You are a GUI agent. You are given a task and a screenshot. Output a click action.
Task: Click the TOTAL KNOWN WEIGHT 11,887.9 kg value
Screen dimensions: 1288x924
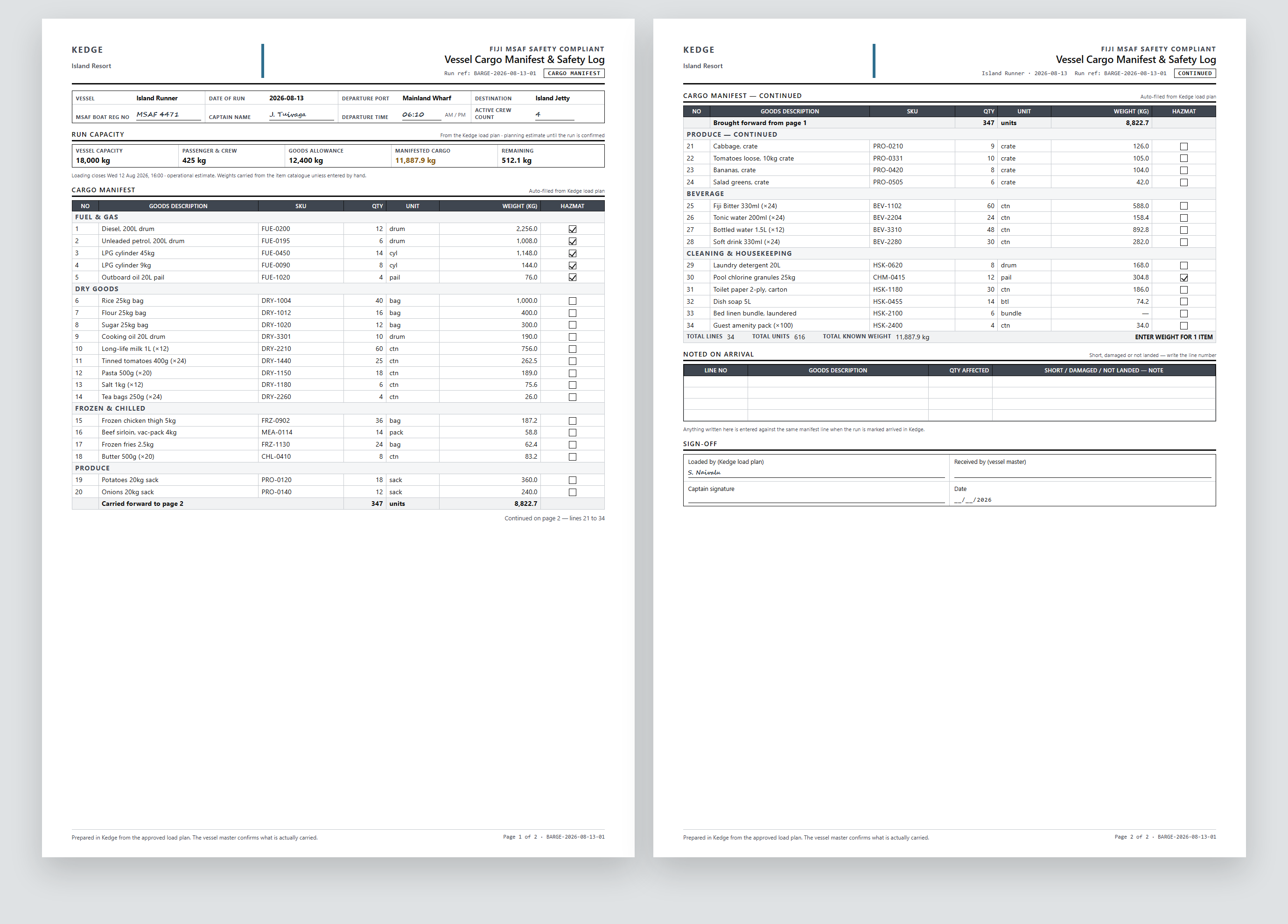click(912, 337)
